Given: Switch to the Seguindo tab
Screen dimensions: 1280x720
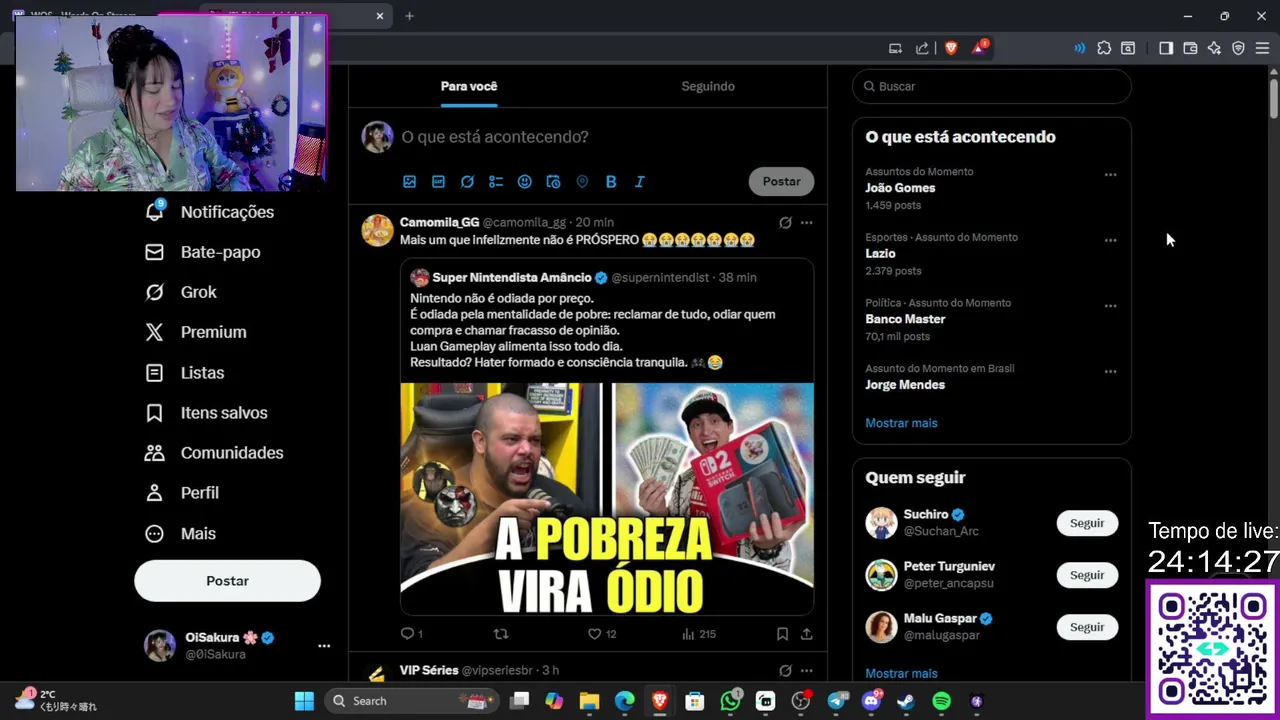Looking at the screenshot, I should click(708, 86).
